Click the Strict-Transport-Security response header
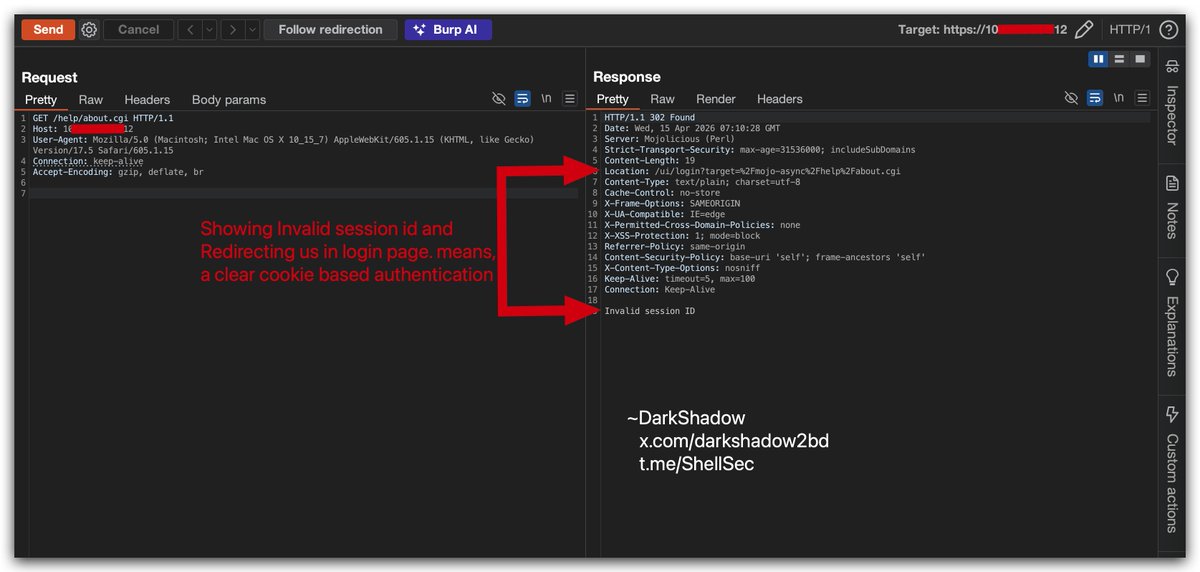 tap(759, 150)
